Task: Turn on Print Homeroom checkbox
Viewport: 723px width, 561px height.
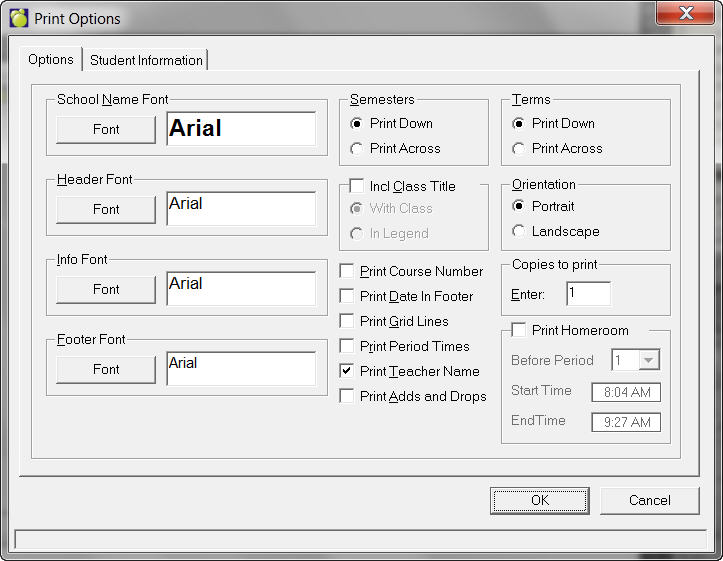Action: pyautogui.click(x=519, y=330)
